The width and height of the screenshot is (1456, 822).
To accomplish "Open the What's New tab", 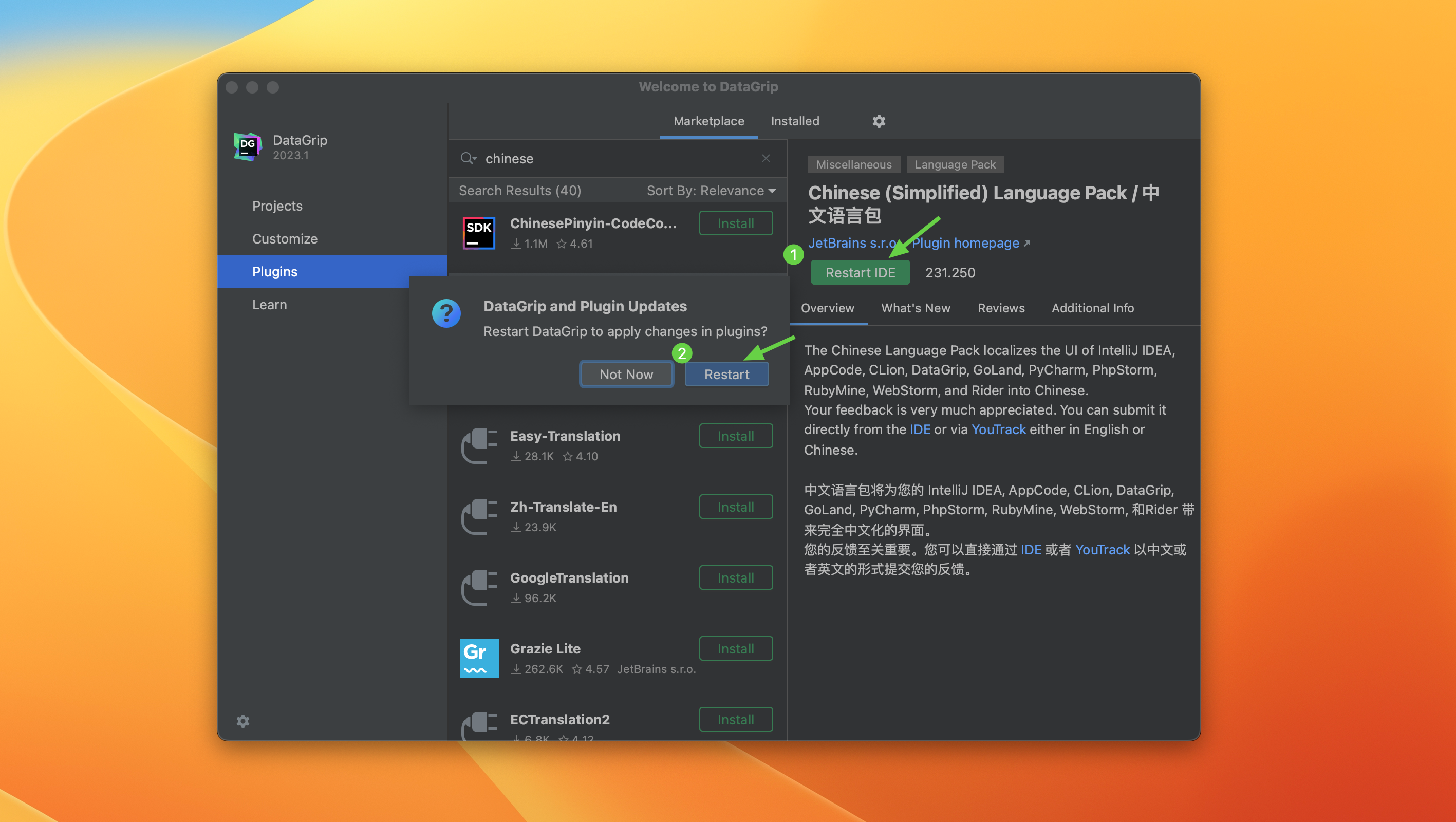I will (916, 308).
